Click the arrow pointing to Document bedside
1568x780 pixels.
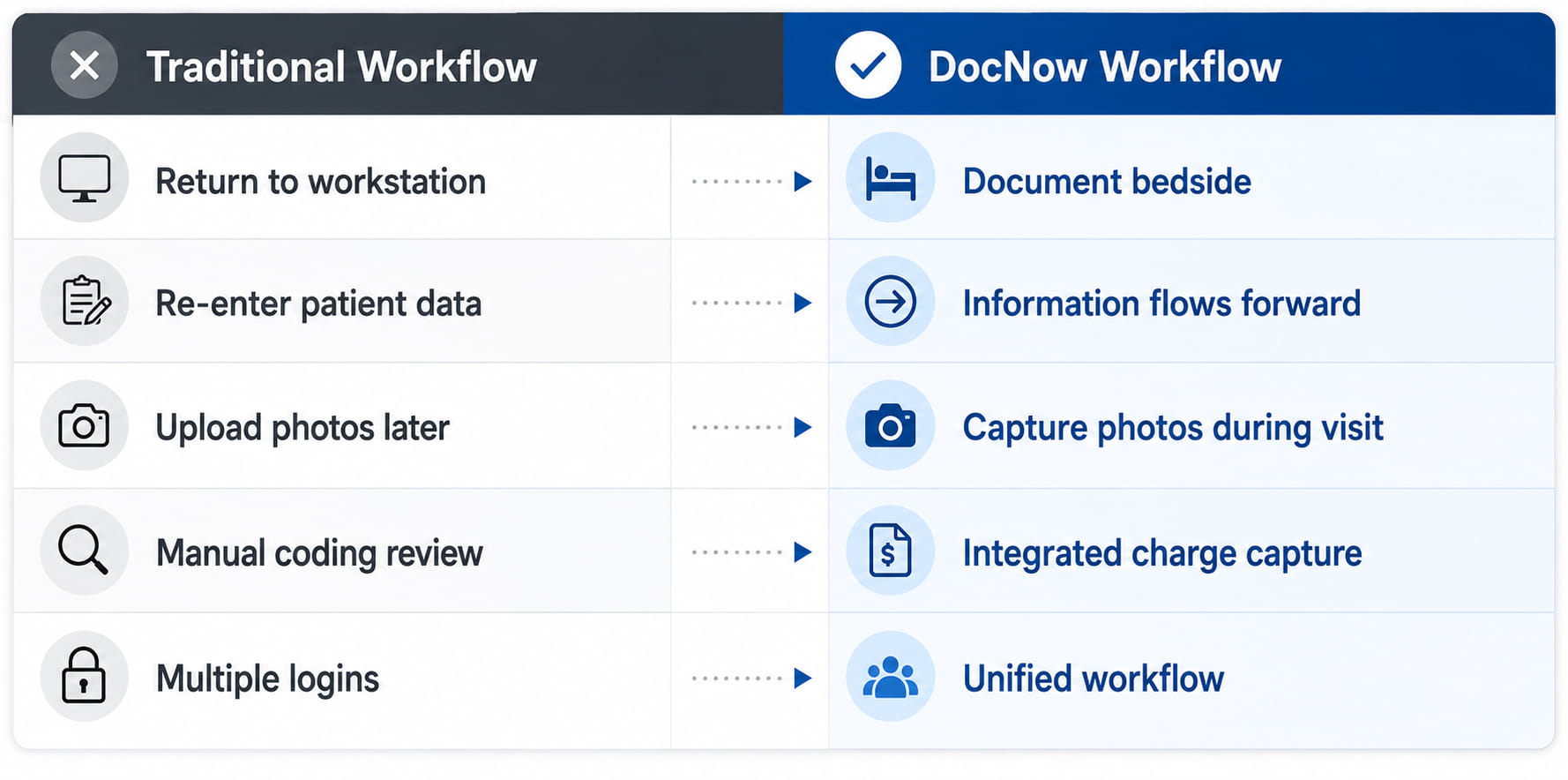(x=751, y=182)
